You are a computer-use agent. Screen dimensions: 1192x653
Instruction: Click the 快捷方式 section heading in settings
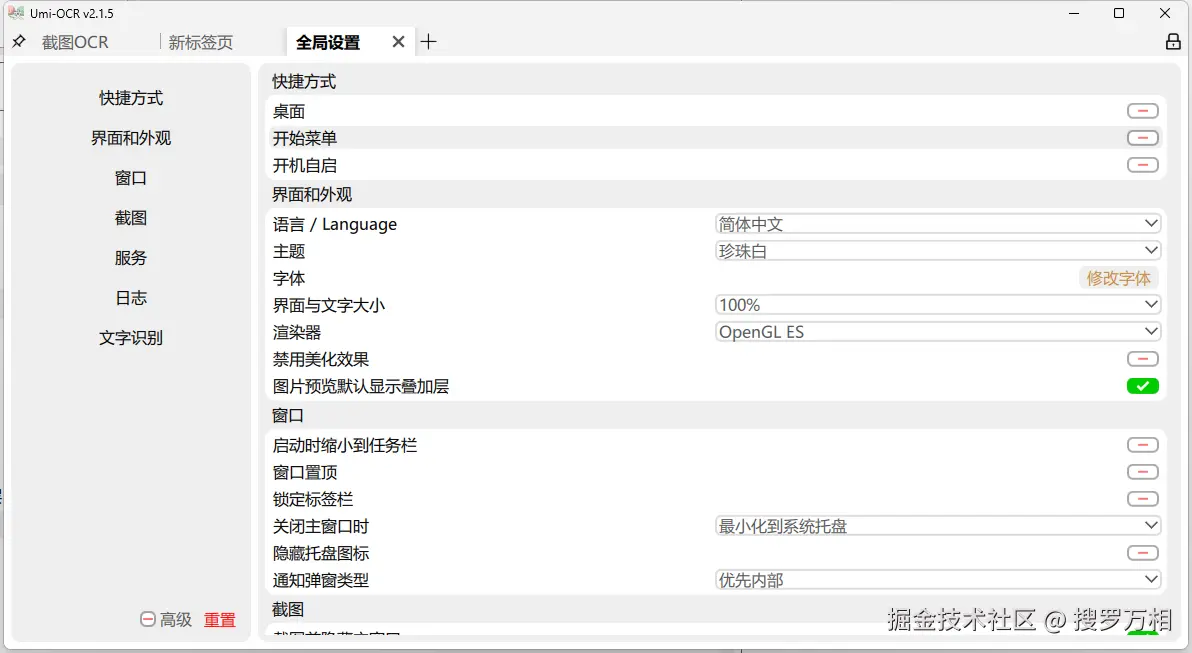pos(304,81)
